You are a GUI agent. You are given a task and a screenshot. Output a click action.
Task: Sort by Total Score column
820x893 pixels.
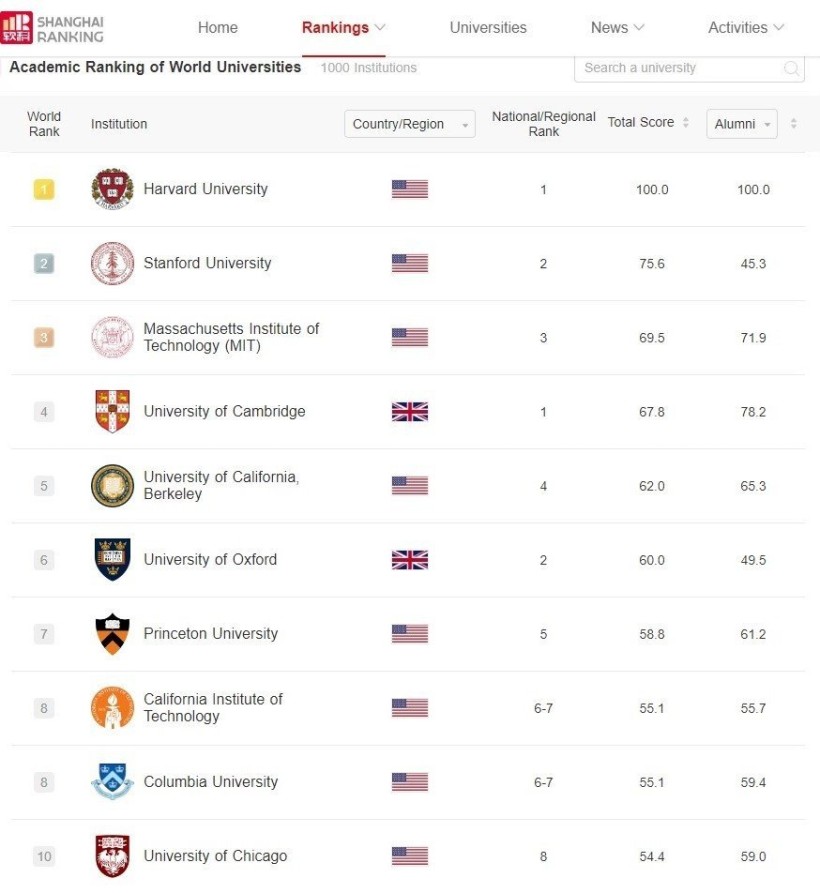[x=649, y=122]
